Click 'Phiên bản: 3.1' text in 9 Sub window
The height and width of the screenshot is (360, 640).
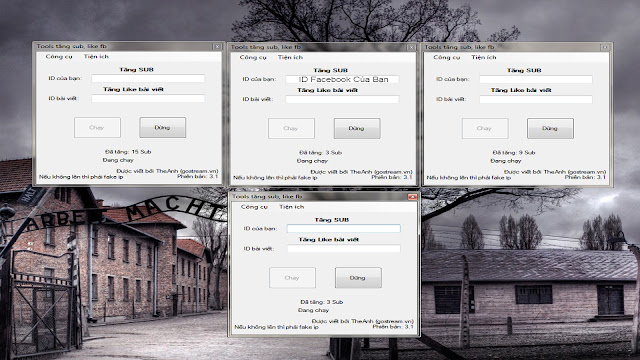pos(585,178)
